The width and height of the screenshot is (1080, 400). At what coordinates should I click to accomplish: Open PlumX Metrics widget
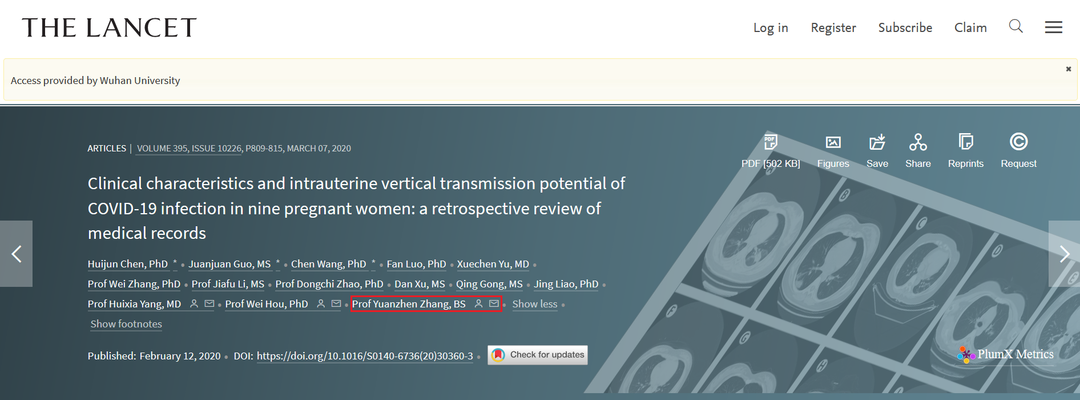coord(1006,355)
